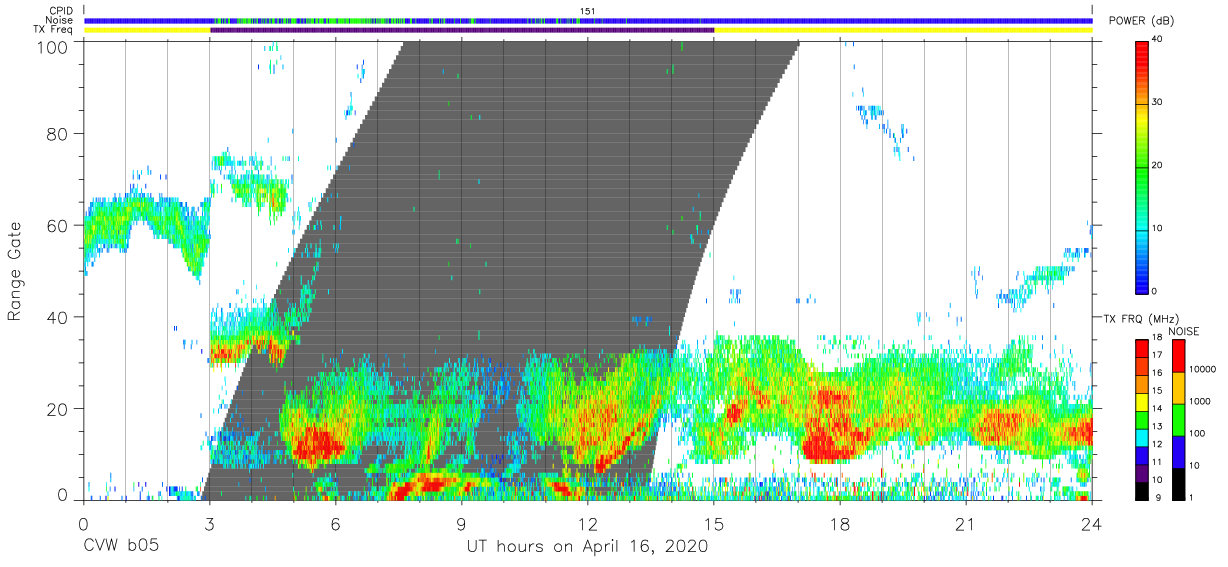Viewport: 1228px width, 567px height.
Task: Click x-axis tick label 3
Action: coord(209,524)
